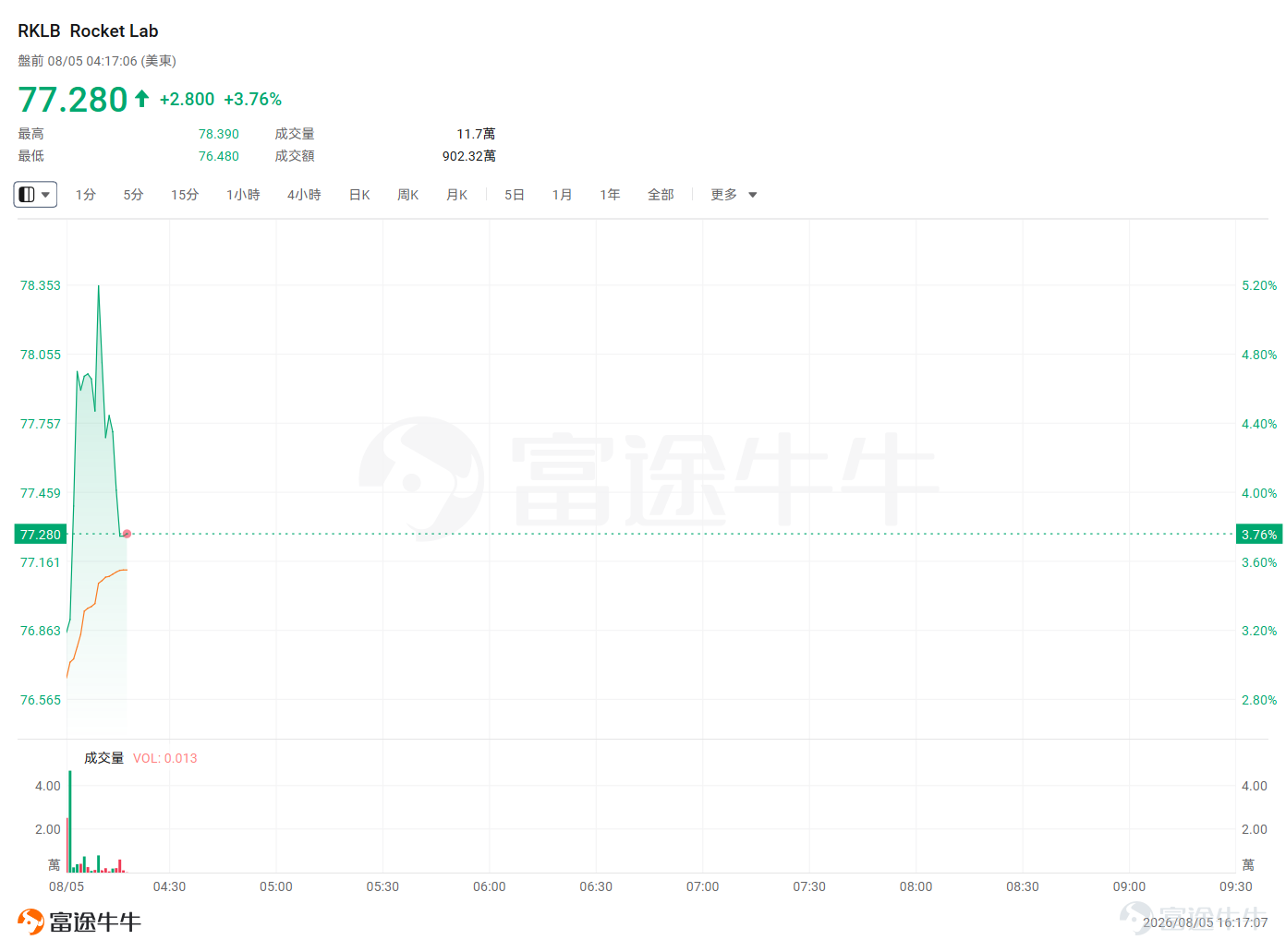View the 1年 range
Screen dimensions: 1286x952
[x=610, y=195]
